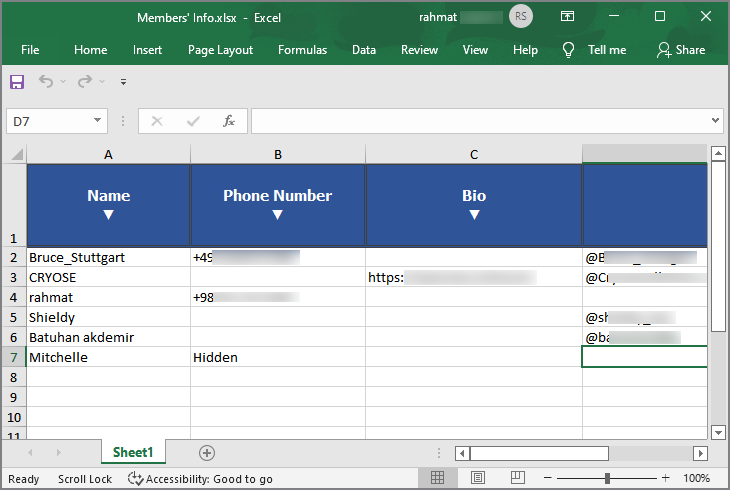Click the https link in Bio column

[x=474, y=277]
